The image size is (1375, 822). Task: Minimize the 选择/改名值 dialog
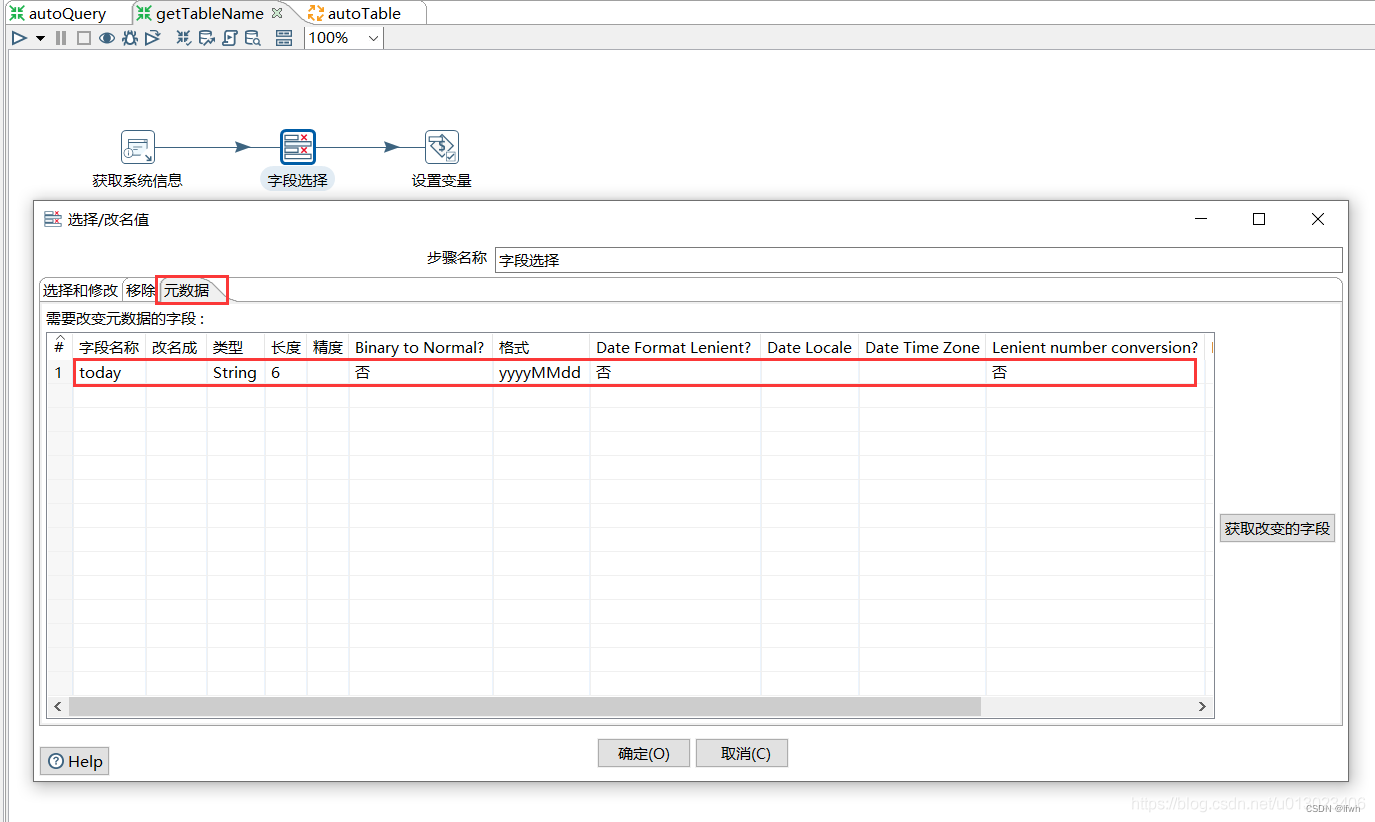1201,219
